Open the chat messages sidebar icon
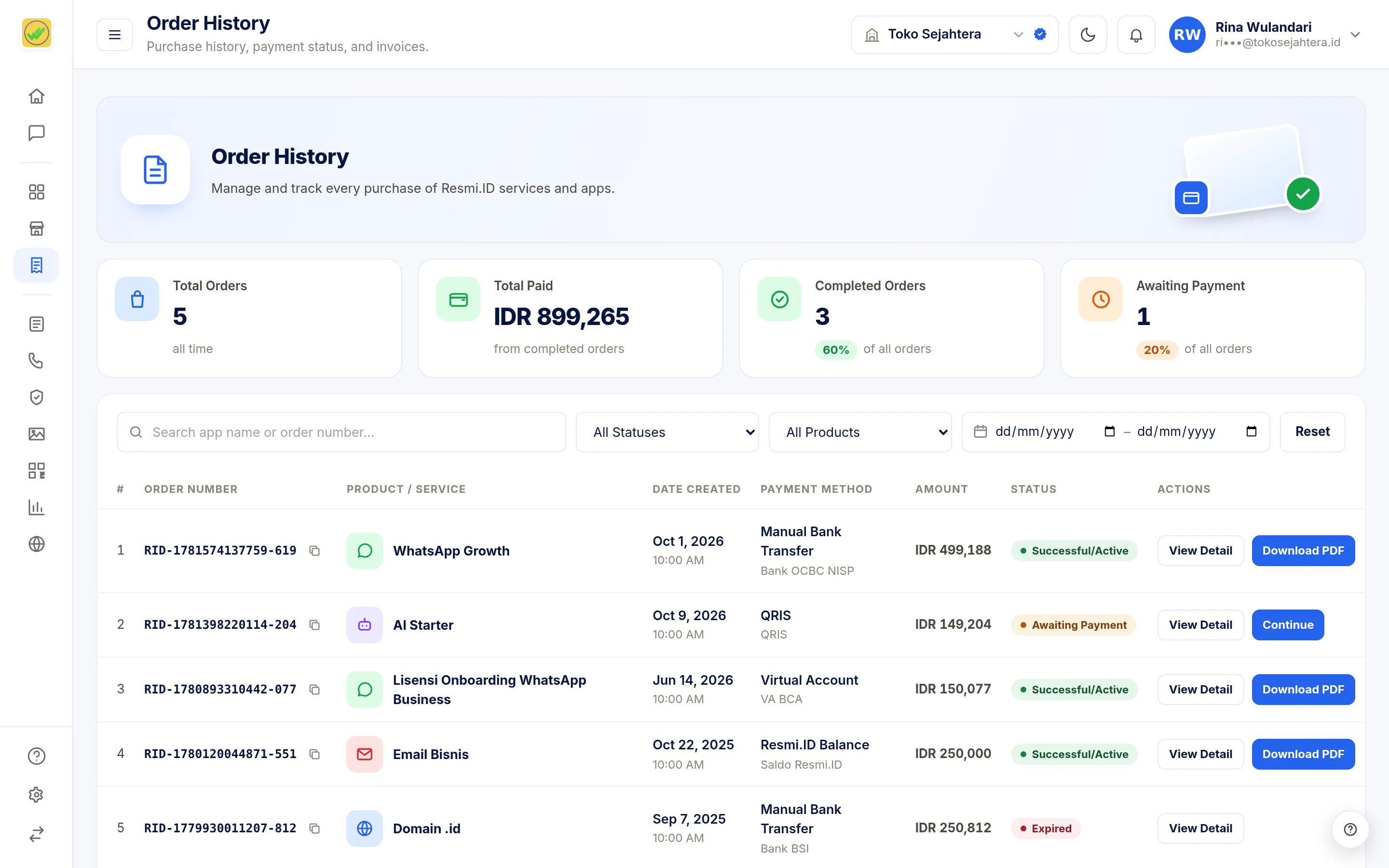Image resolution: width=1389 pixels, height=868 pixels. pyautogui.click(x=36, y=133)
